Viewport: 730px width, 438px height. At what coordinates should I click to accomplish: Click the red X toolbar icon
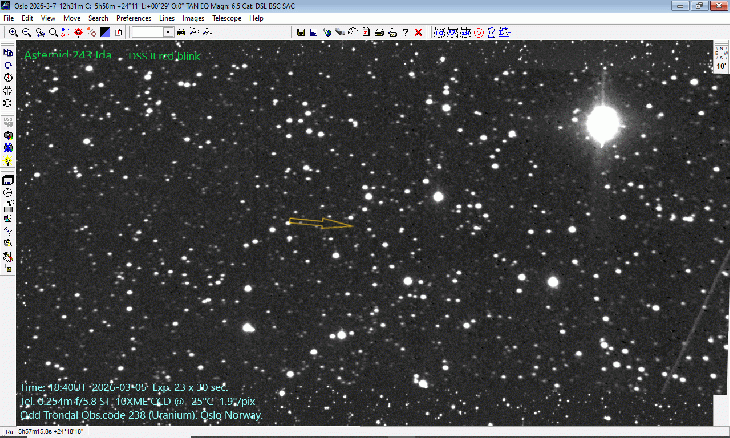418,32
